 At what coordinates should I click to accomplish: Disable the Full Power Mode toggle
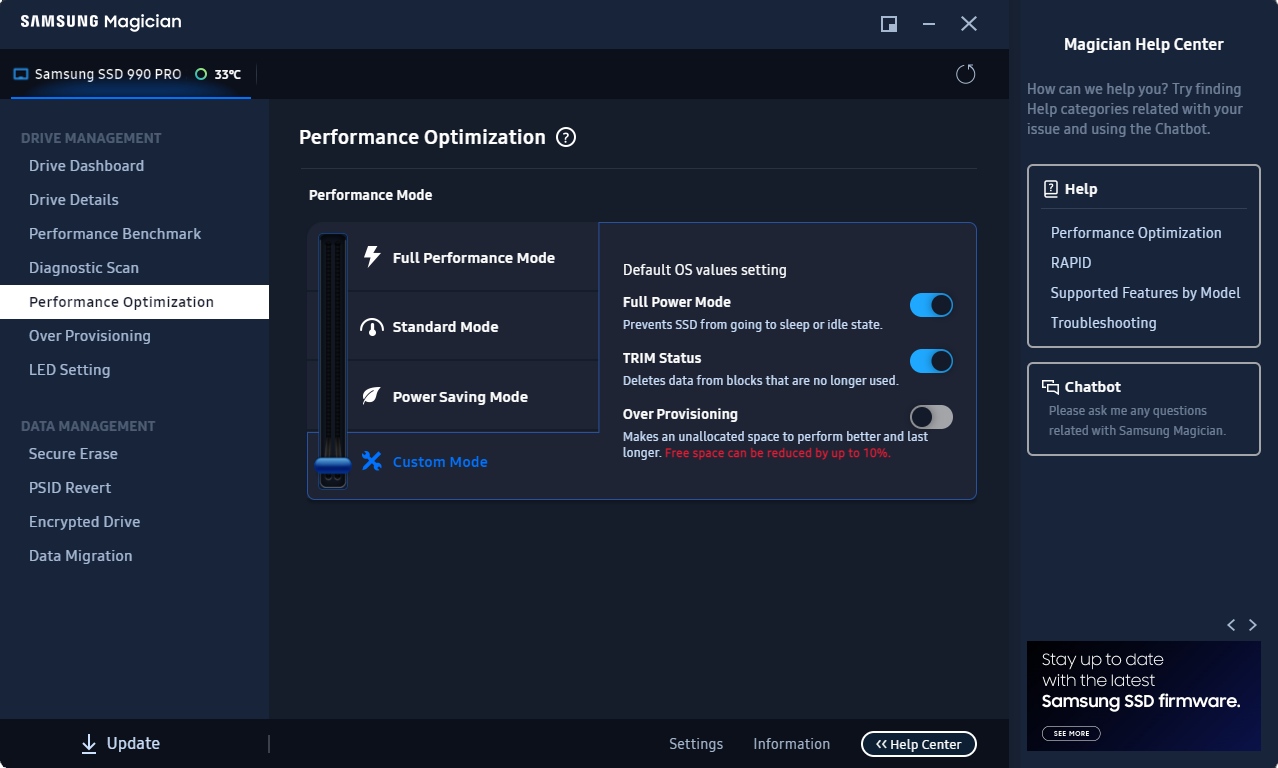[930, 304]
